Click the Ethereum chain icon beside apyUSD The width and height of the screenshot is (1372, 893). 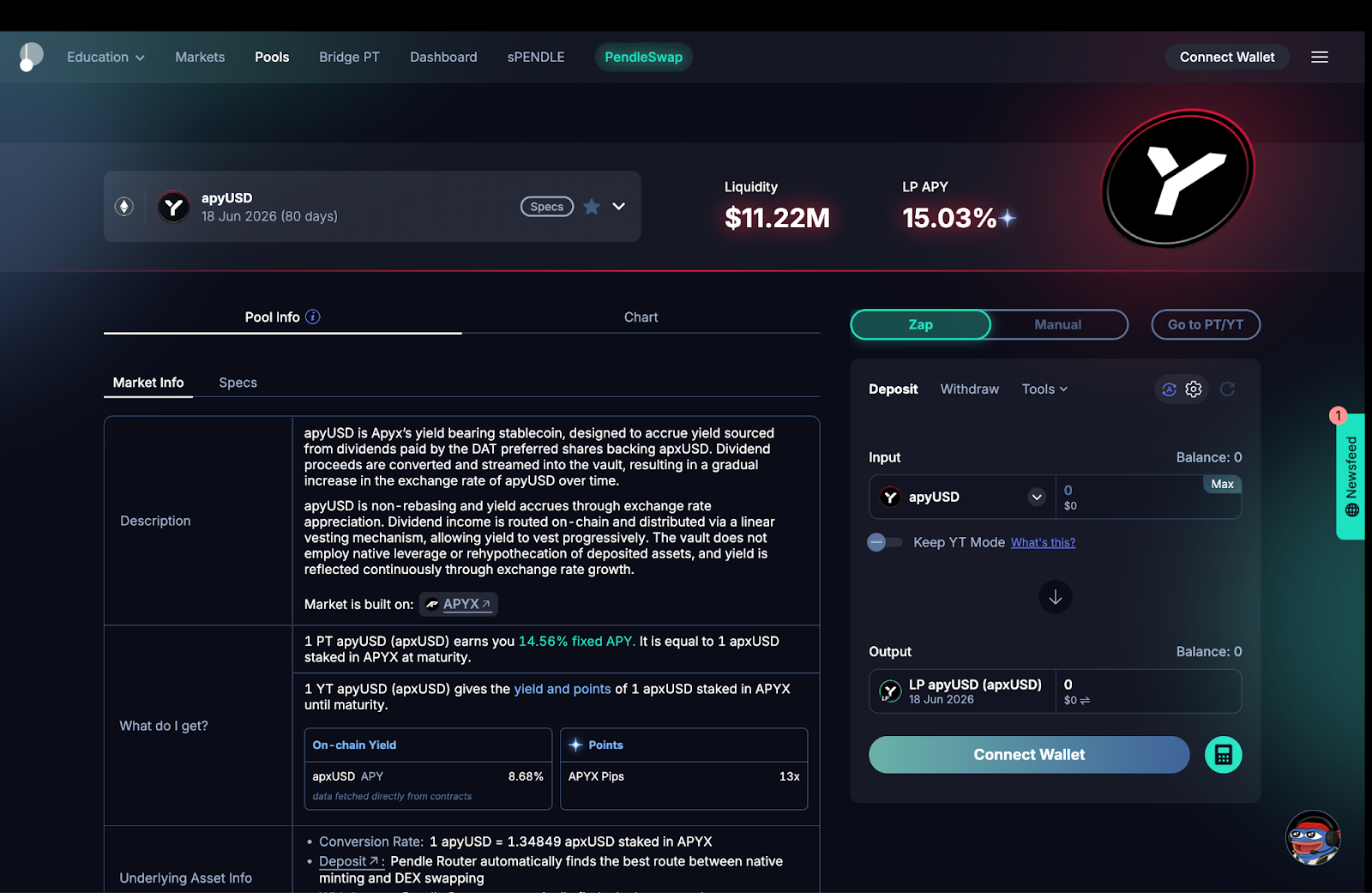(x=124, y=207)
